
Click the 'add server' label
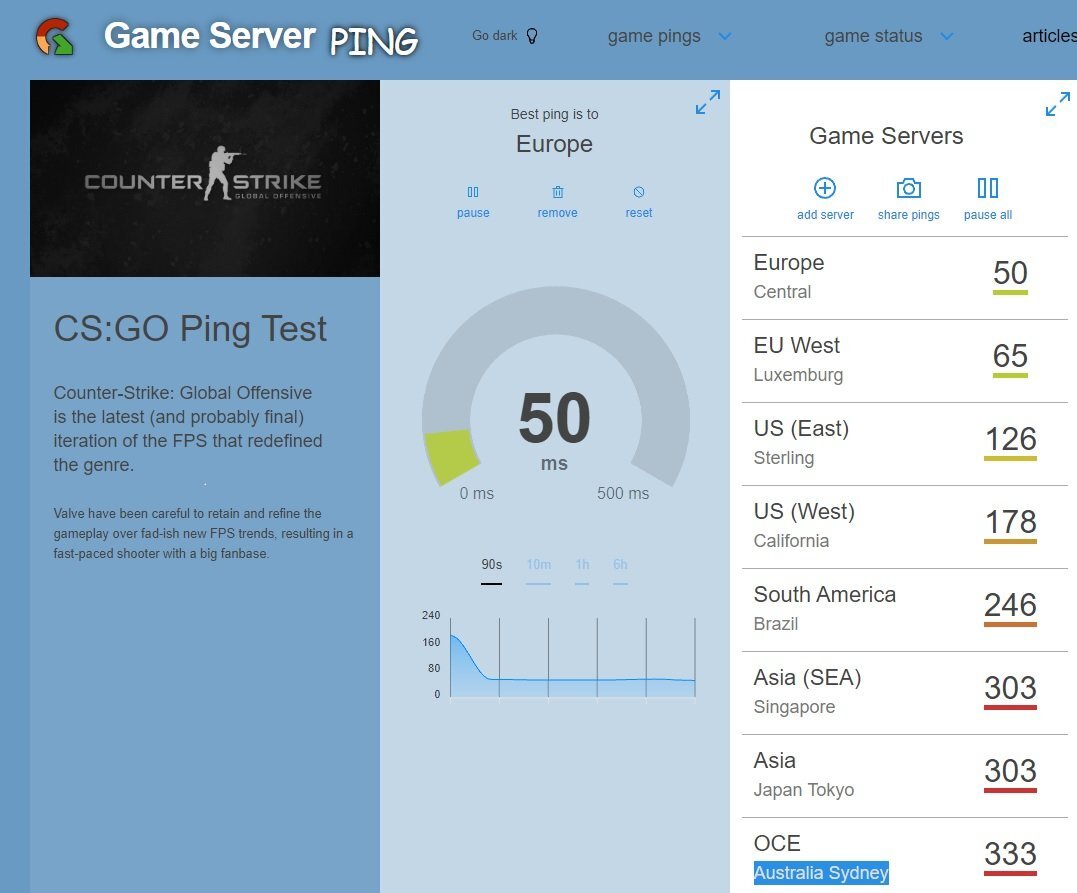click(x=825, y=214)
